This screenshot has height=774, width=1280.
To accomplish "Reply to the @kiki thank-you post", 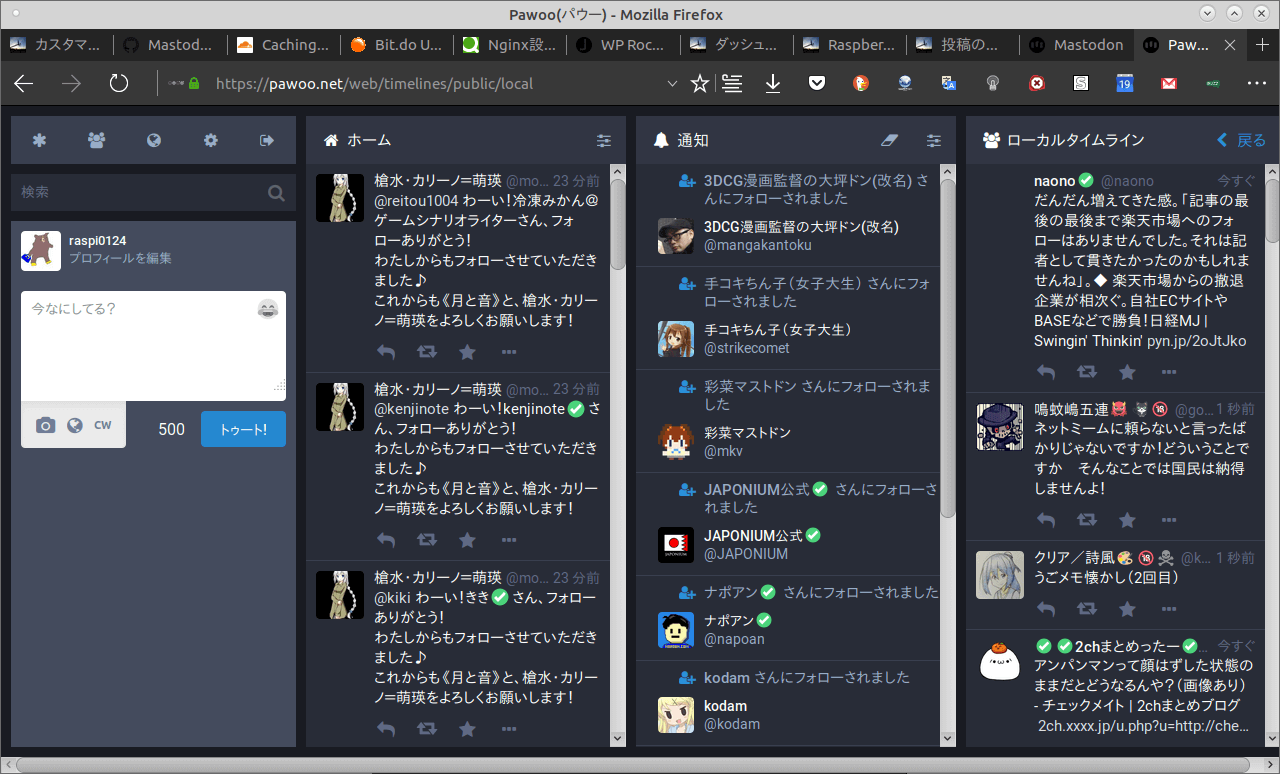I will click(386, 729).
